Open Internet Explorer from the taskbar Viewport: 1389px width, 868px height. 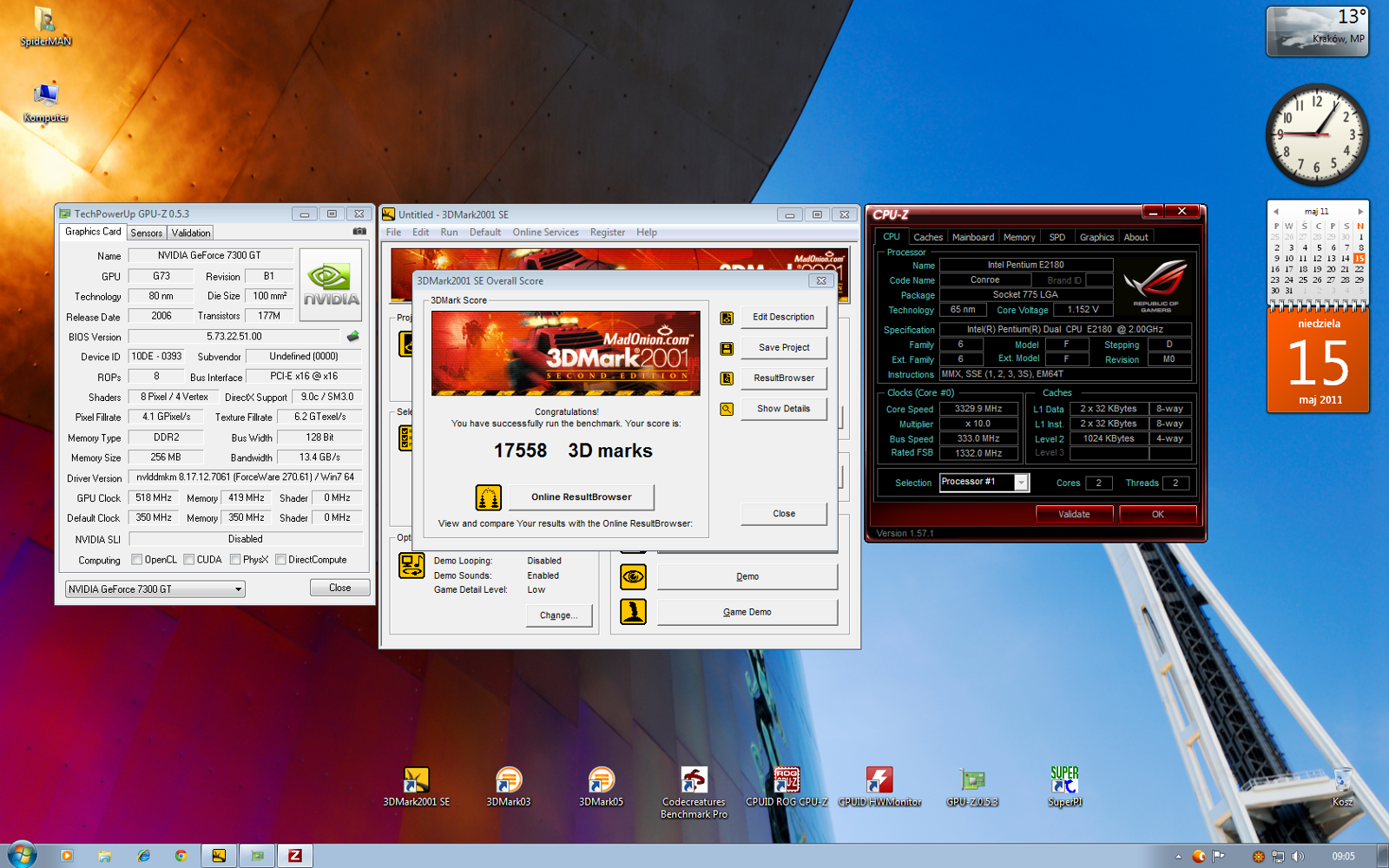tap(143, 856)
